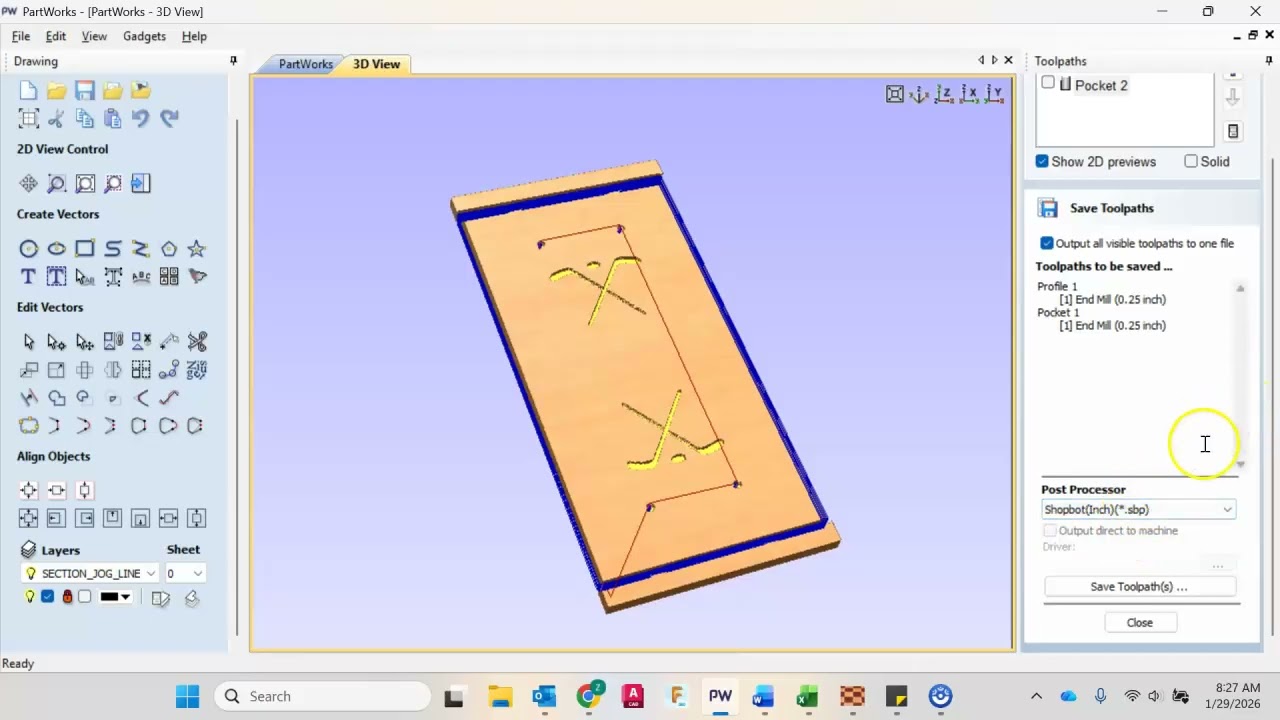The width and height of the screenshot is (1280, 720).
Task: Open the Edit menu
Action: tap(56, 36)
